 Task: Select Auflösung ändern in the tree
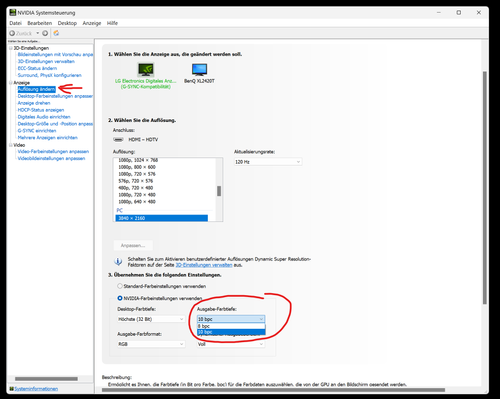coord(37,89)
